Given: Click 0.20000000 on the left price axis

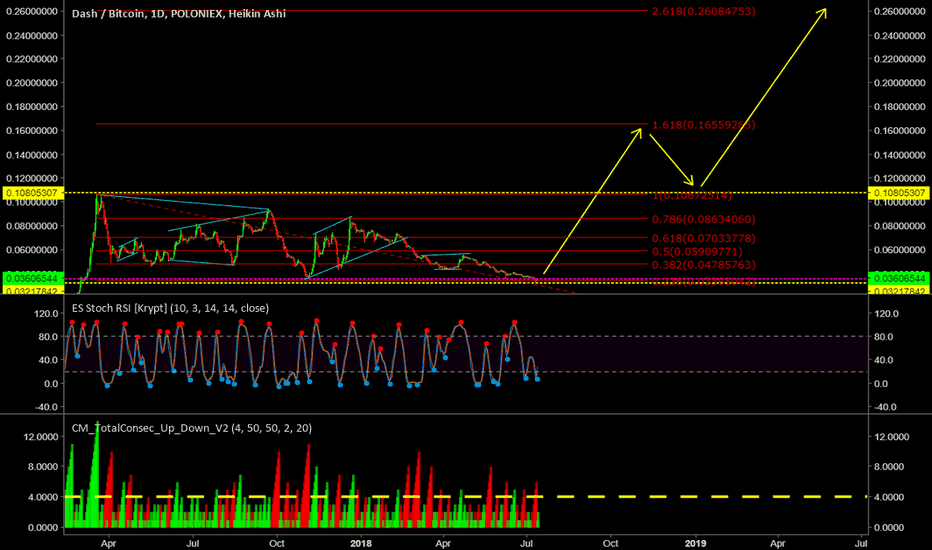Looking at the screenshot, I should point(32,83).
